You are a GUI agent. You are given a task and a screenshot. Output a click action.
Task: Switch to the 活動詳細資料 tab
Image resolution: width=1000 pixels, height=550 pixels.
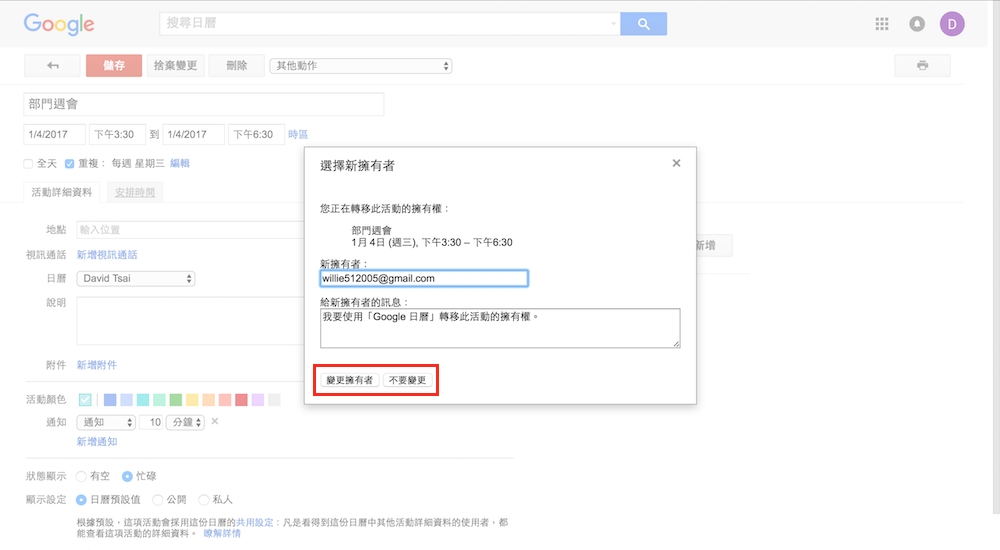click(x=62, y=192)
